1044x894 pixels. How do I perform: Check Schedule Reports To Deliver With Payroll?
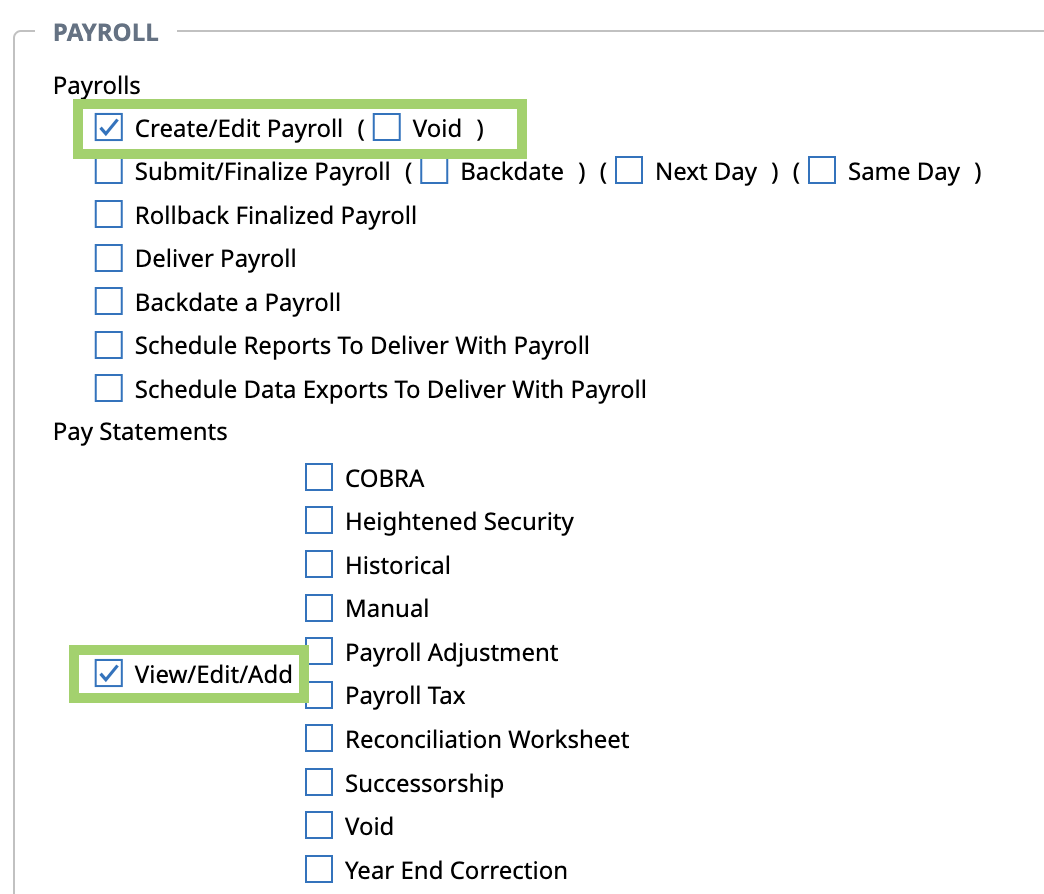click(x=109, y=345)
